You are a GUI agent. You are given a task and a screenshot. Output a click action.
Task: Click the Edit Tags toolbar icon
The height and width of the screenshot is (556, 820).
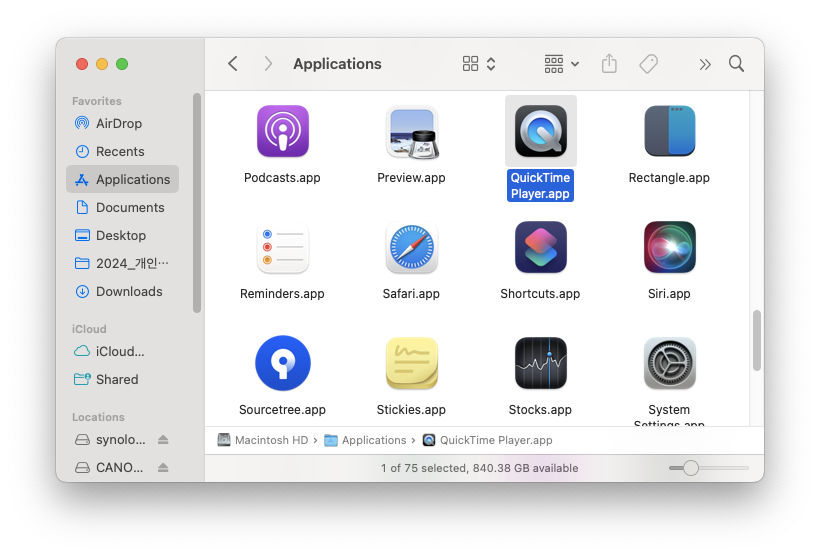648,64
